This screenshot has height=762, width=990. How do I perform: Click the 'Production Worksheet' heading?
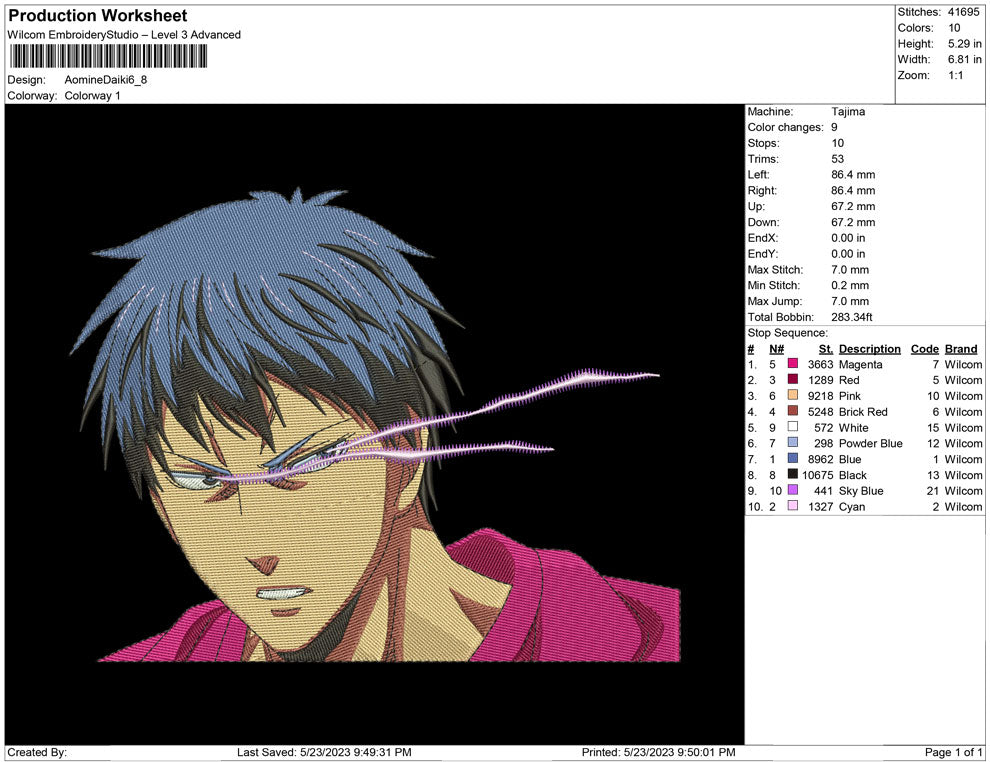(x=98, y=16)
